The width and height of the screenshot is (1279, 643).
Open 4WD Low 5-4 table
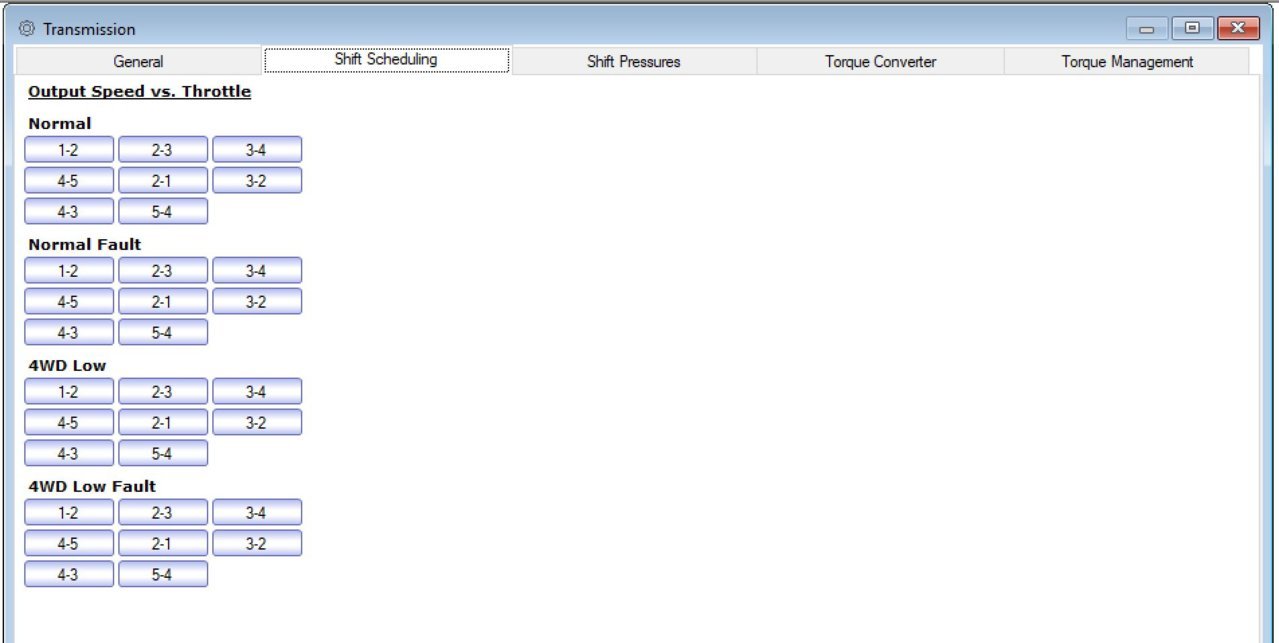tap(163, 454)
